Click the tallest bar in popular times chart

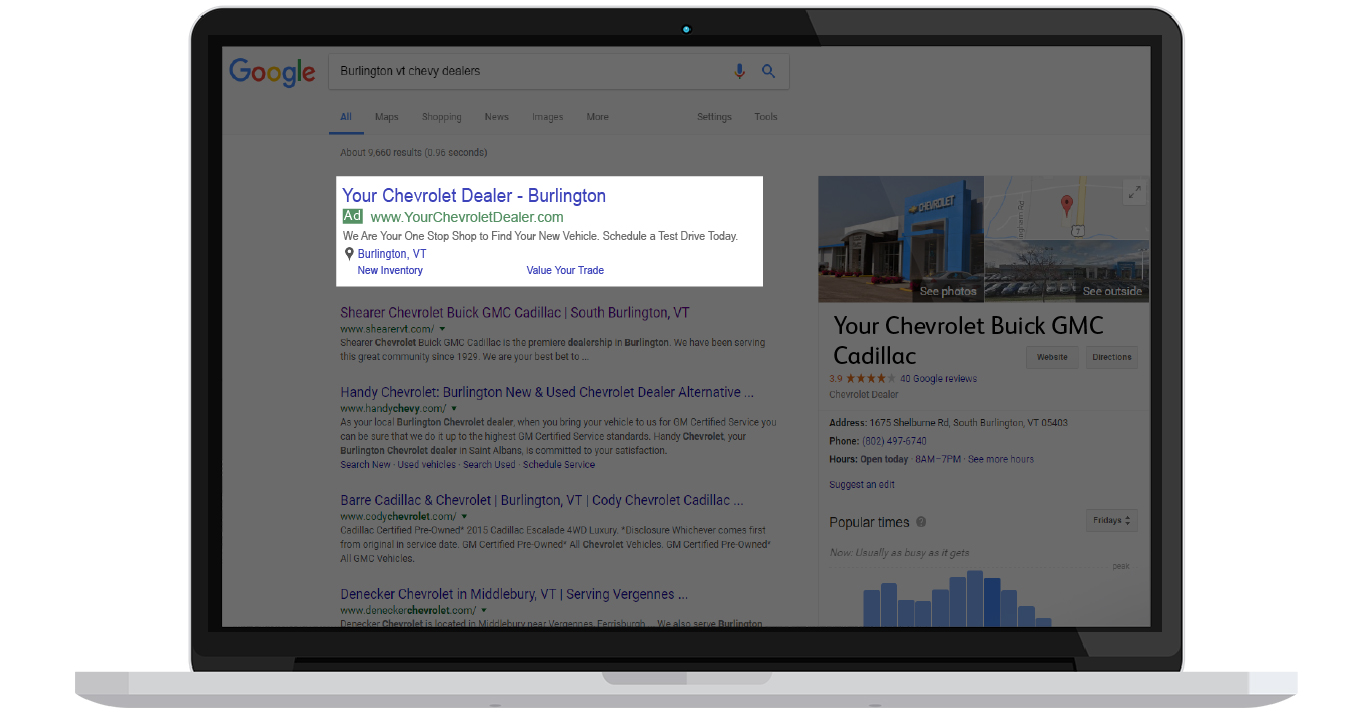[975, 599]
